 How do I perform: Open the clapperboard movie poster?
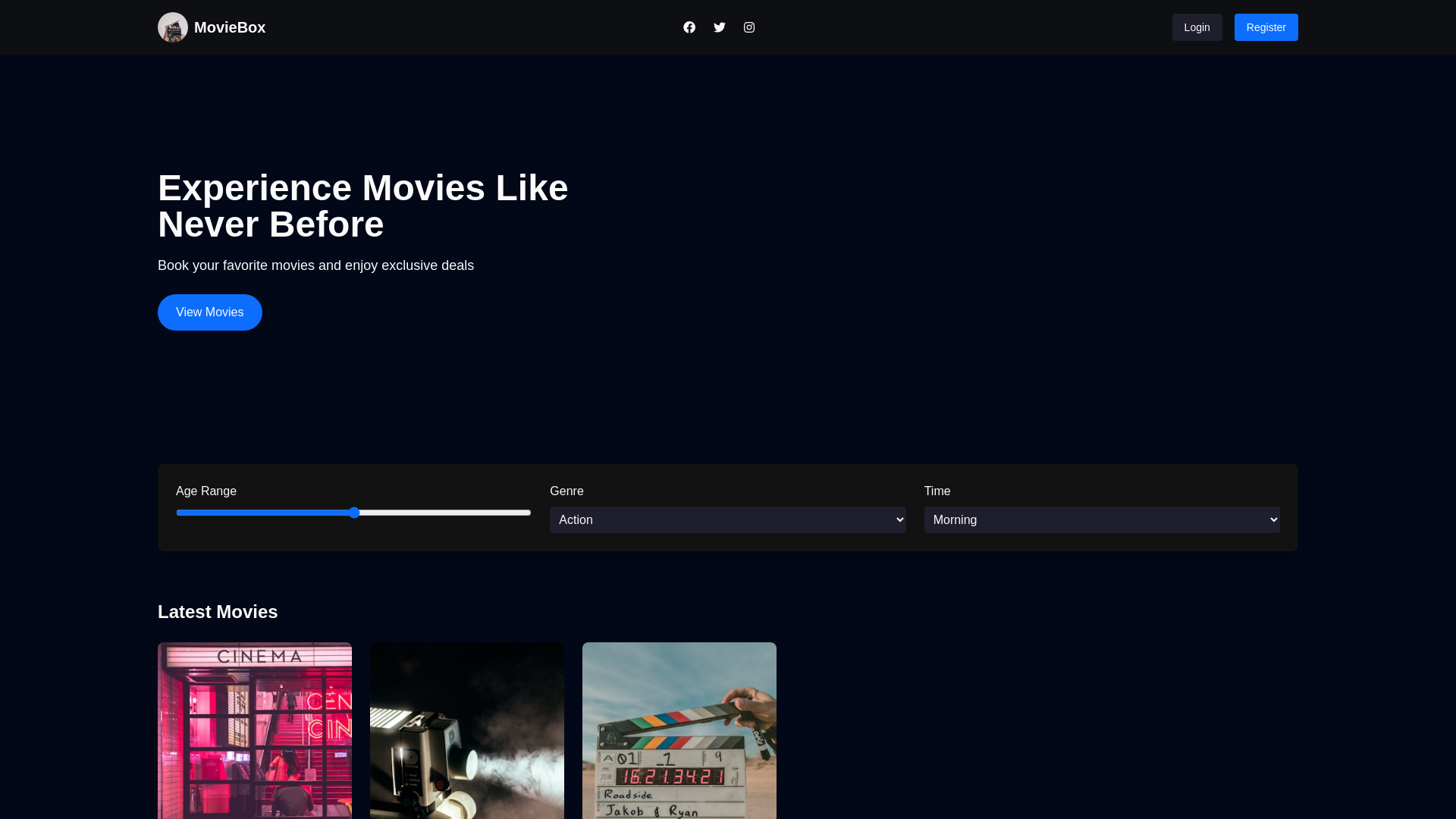tap(679, 730)
